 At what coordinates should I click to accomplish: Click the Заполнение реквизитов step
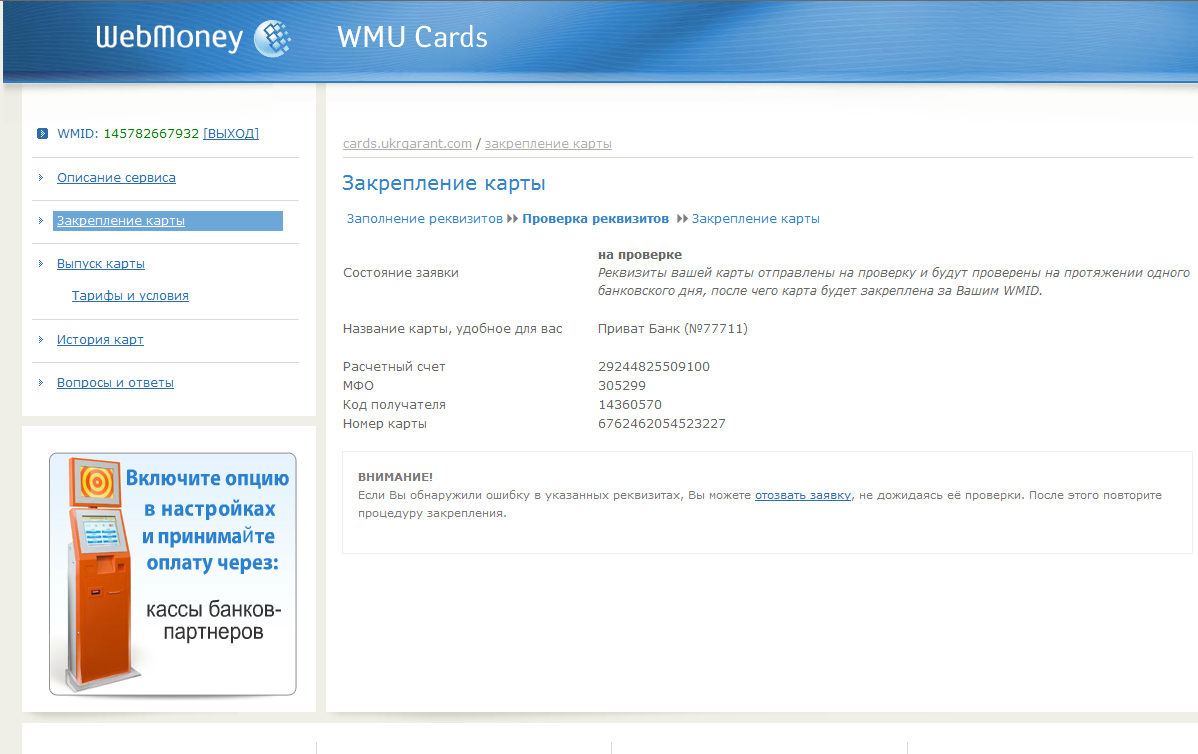[425, 218]
